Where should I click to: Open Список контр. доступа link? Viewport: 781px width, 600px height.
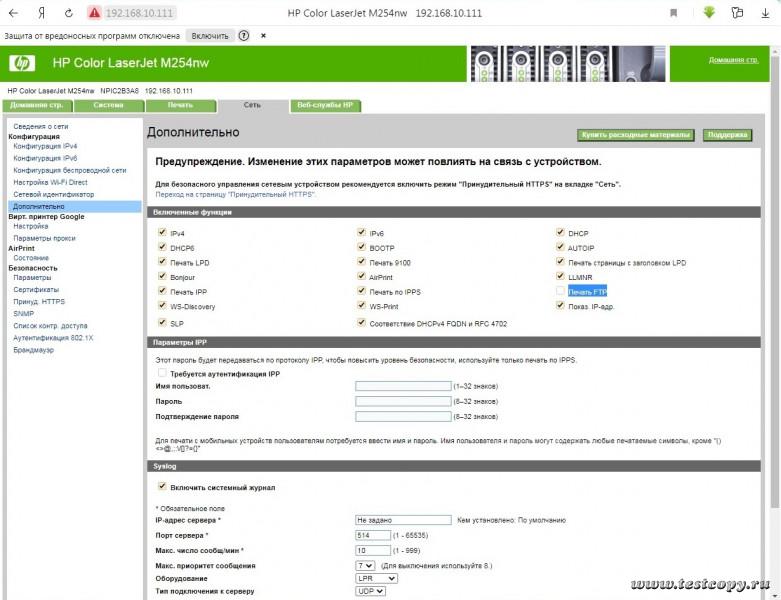pos(50,326)
